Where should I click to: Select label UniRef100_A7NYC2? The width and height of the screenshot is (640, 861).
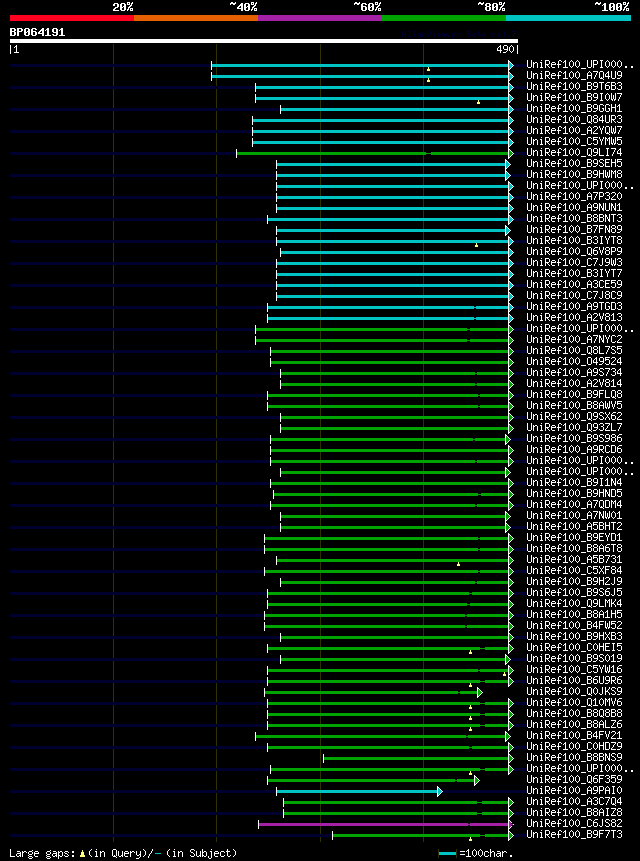(574, 339)
